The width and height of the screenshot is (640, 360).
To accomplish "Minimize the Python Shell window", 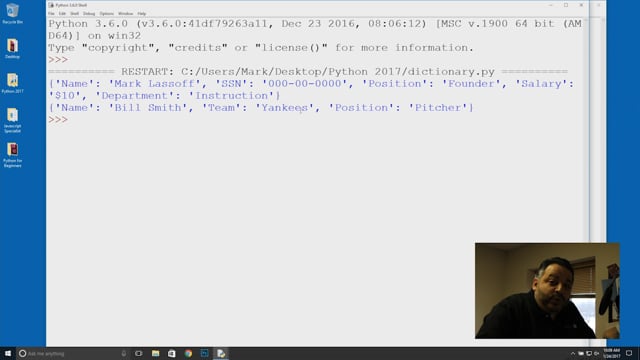I will [551, 5].
